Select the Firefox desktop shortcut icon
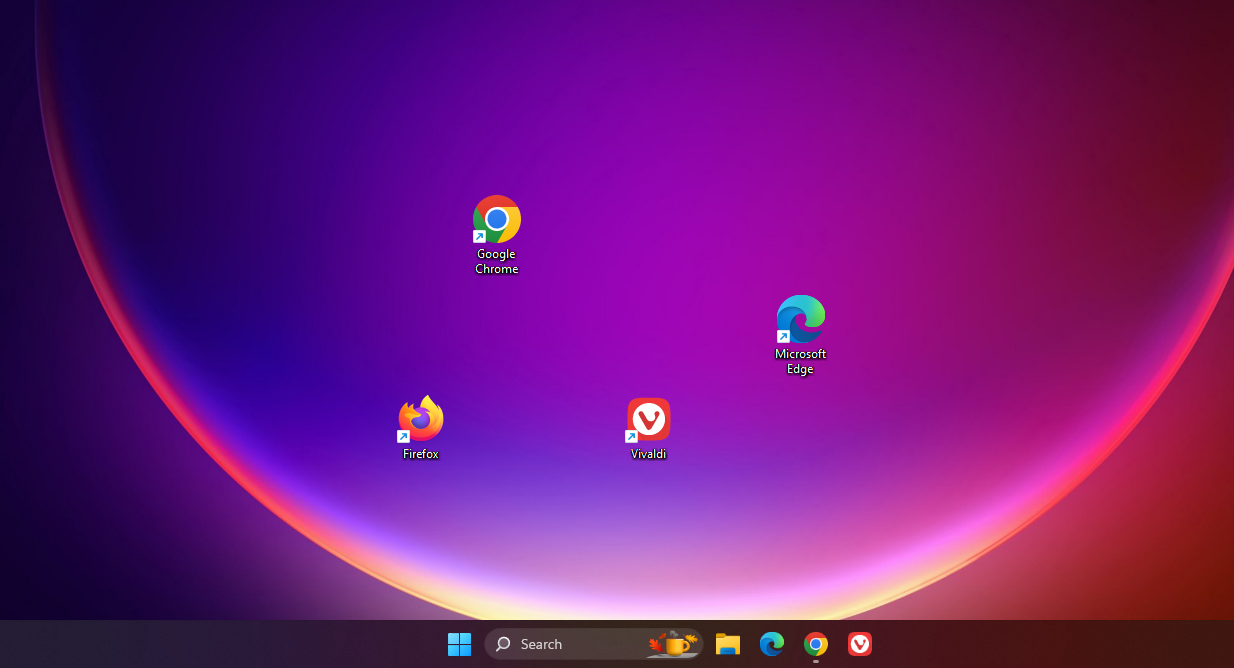The height and width of the screenshot is (668, 1234). 421,419
